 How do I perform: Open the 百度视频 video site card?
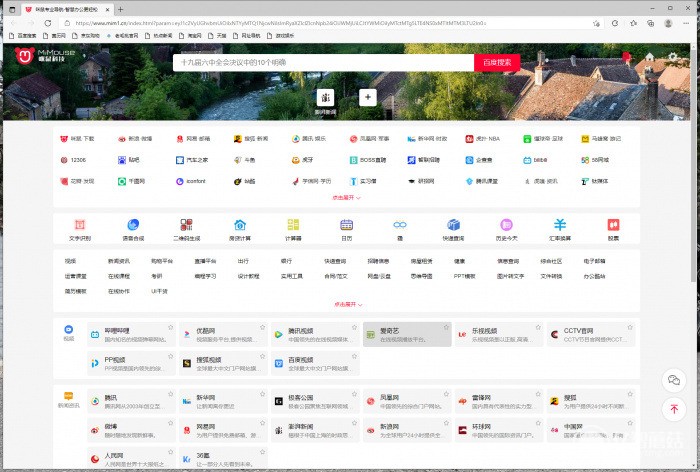coord(315,363)
